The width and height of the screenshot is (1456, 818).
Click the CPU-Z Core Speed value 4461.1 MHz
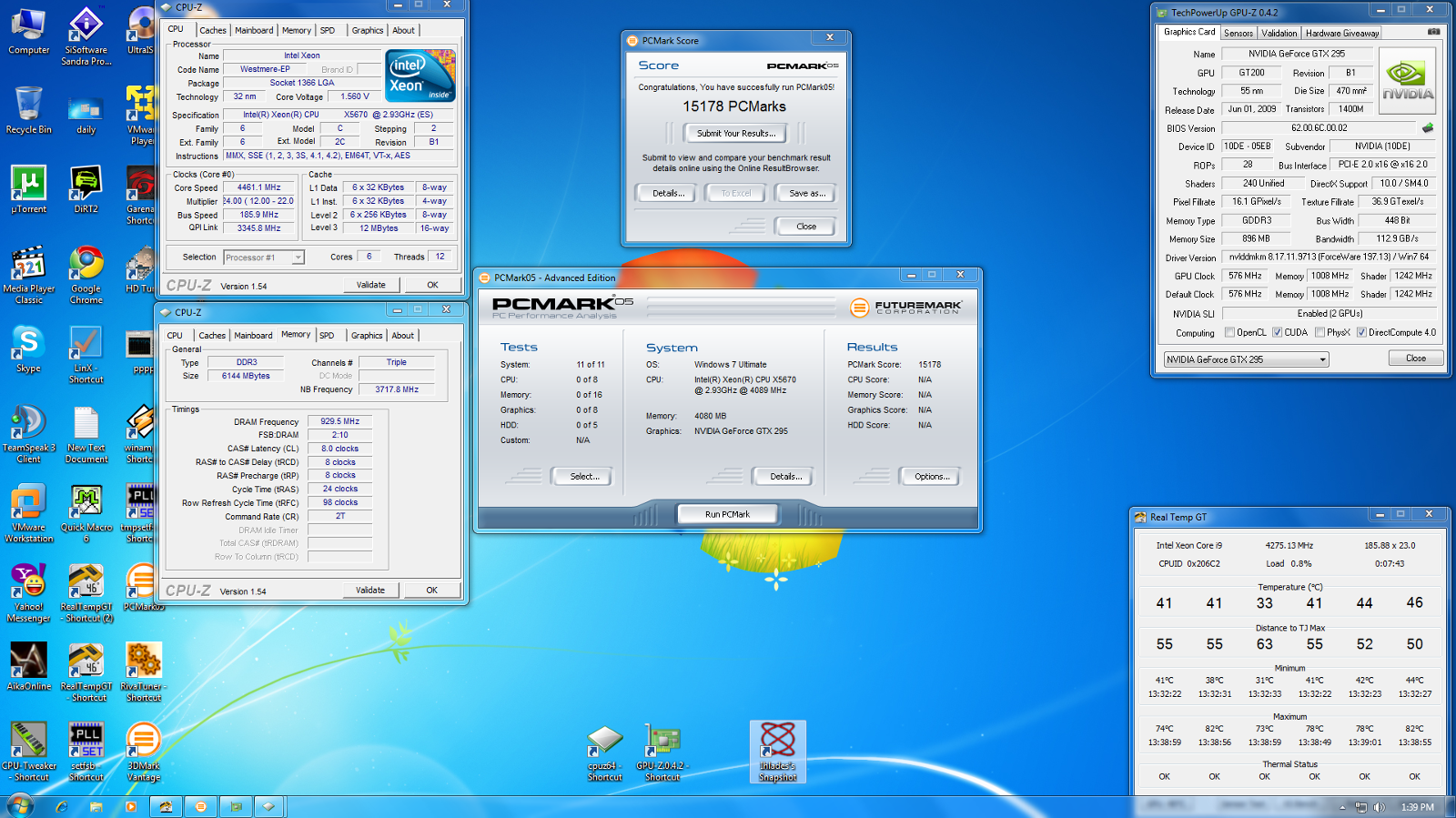(x=260, y=187)
